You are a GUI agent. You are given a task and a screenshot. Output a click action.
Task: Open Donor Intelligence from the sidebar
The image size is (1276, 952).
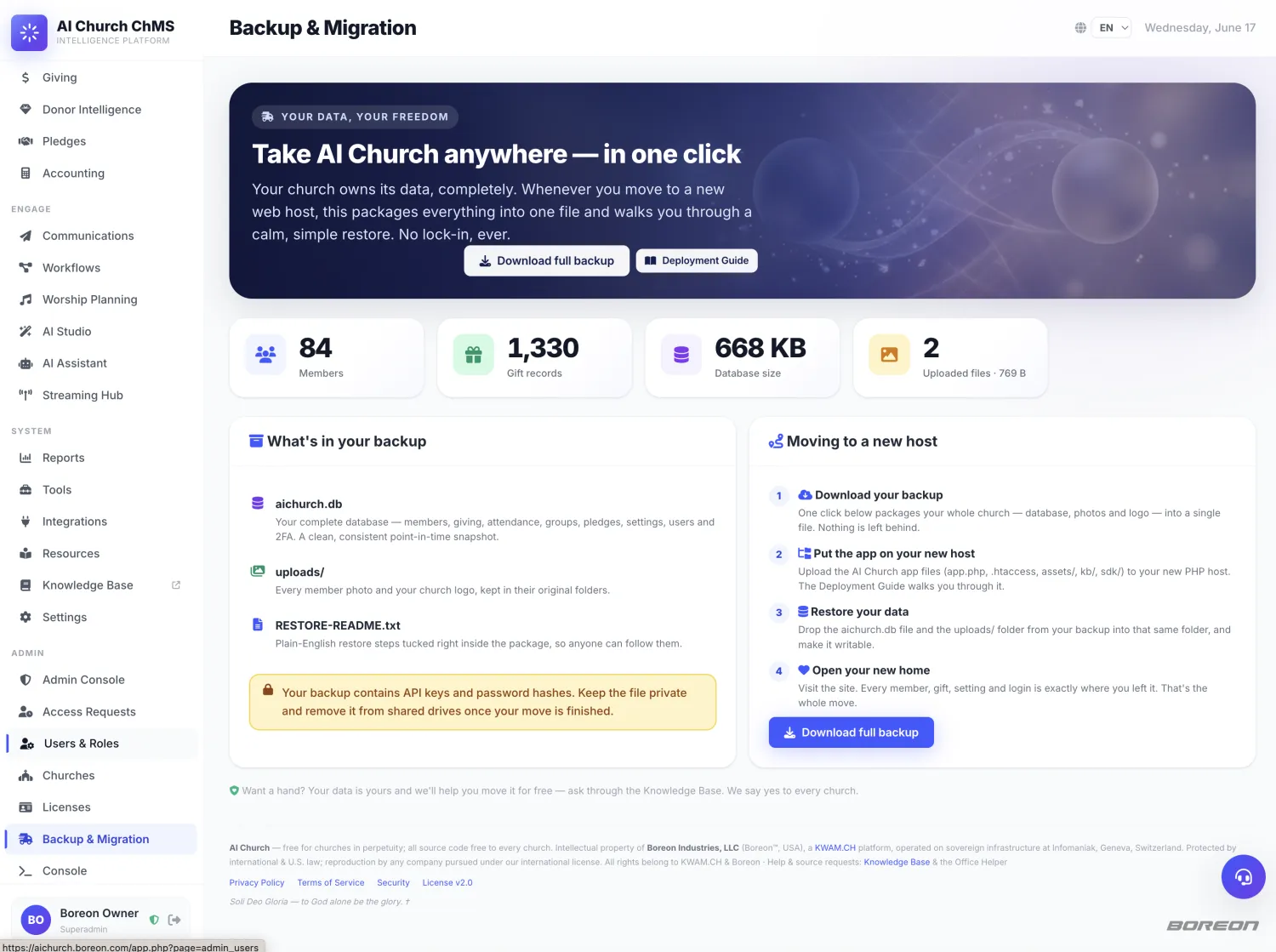tap(102, 109)
